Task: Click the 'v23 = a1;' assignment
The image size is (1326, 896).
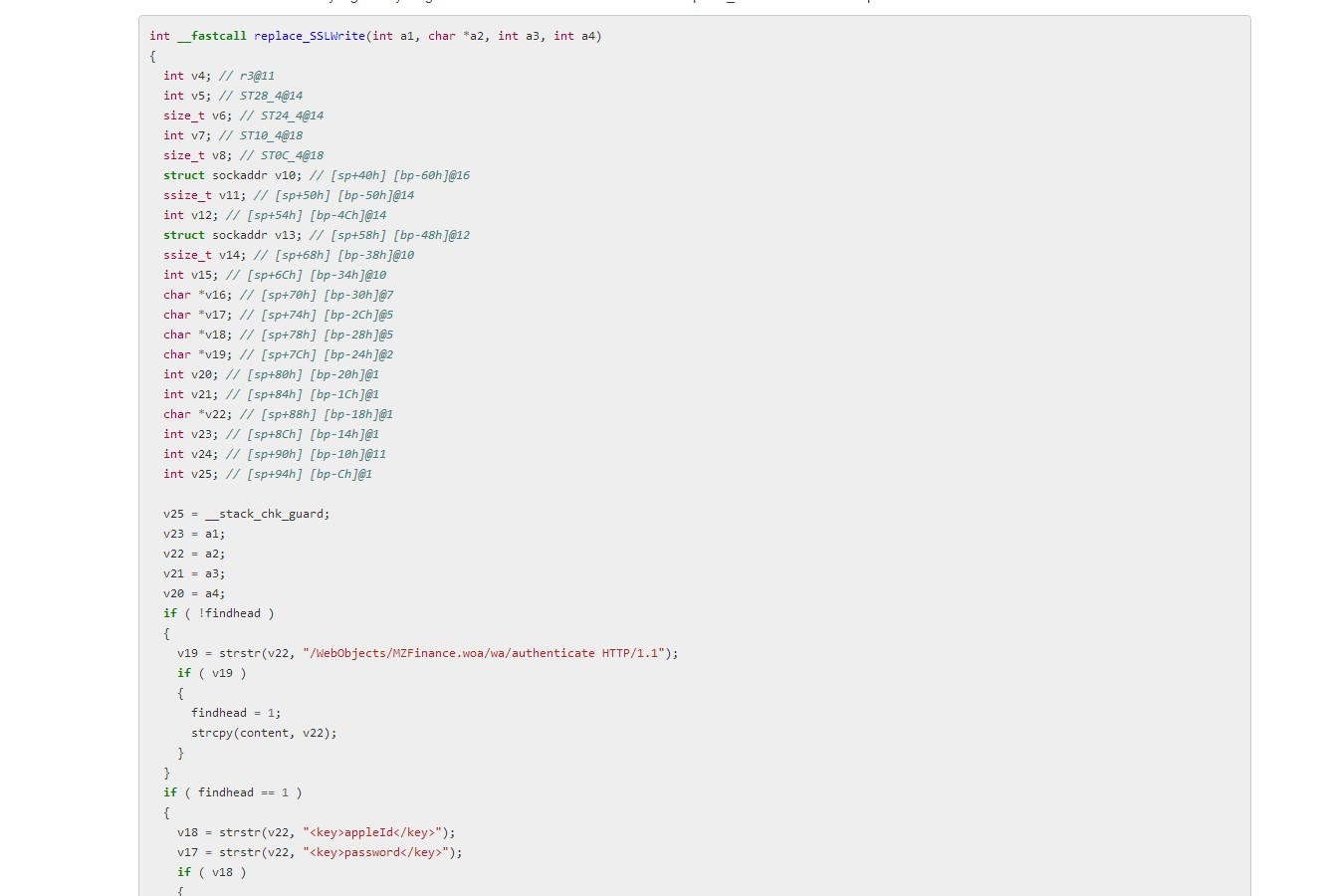Action: pyautogui.click(x=195, y=534)
